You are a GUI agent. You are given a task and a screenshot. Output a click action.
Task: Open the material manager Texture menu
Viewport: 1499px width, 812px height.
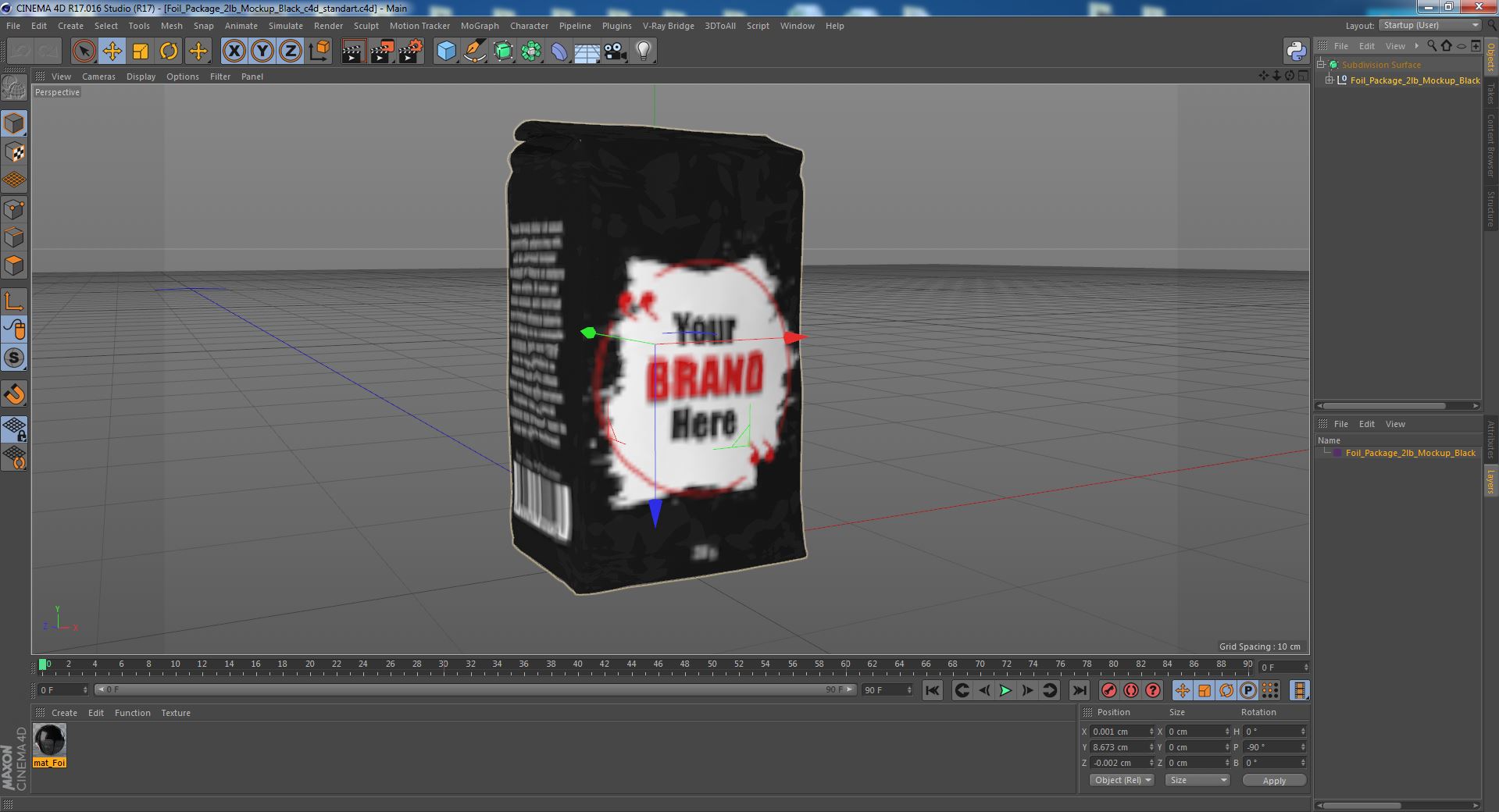pos(176,713)
